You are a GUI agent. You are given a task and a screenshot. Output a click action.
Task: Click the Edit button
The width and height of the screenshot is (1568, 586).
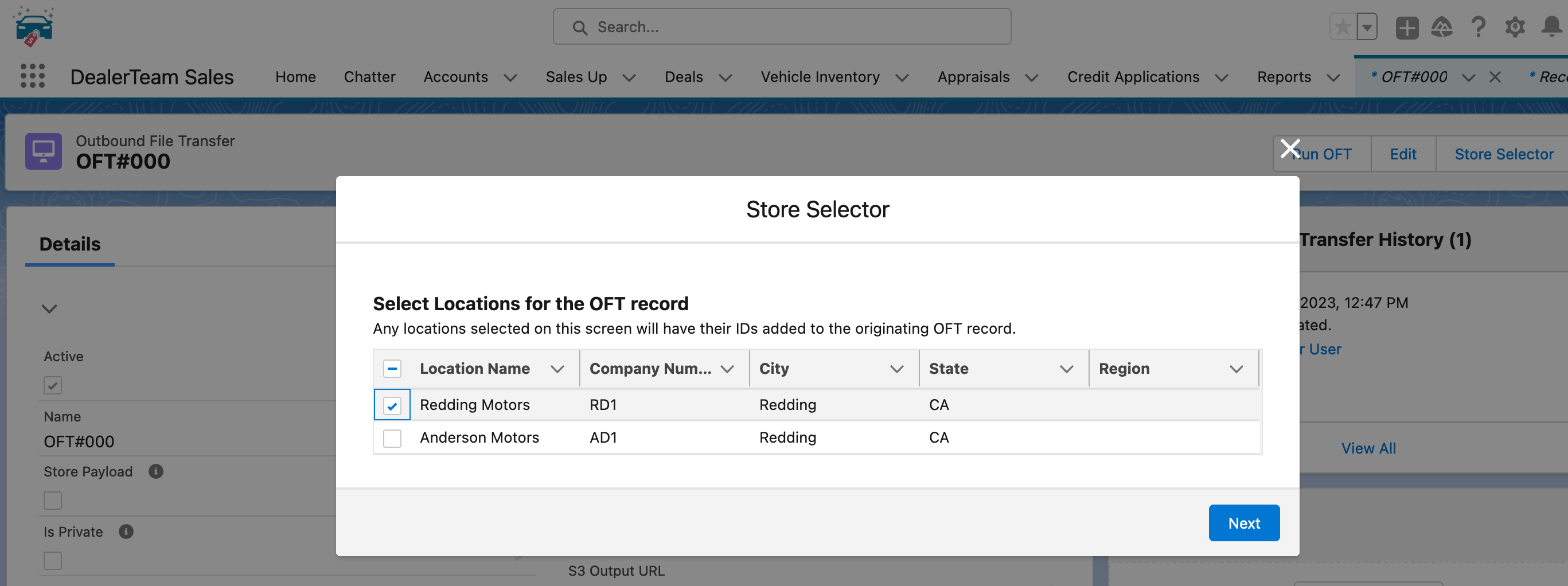[x=1403, y=154]
